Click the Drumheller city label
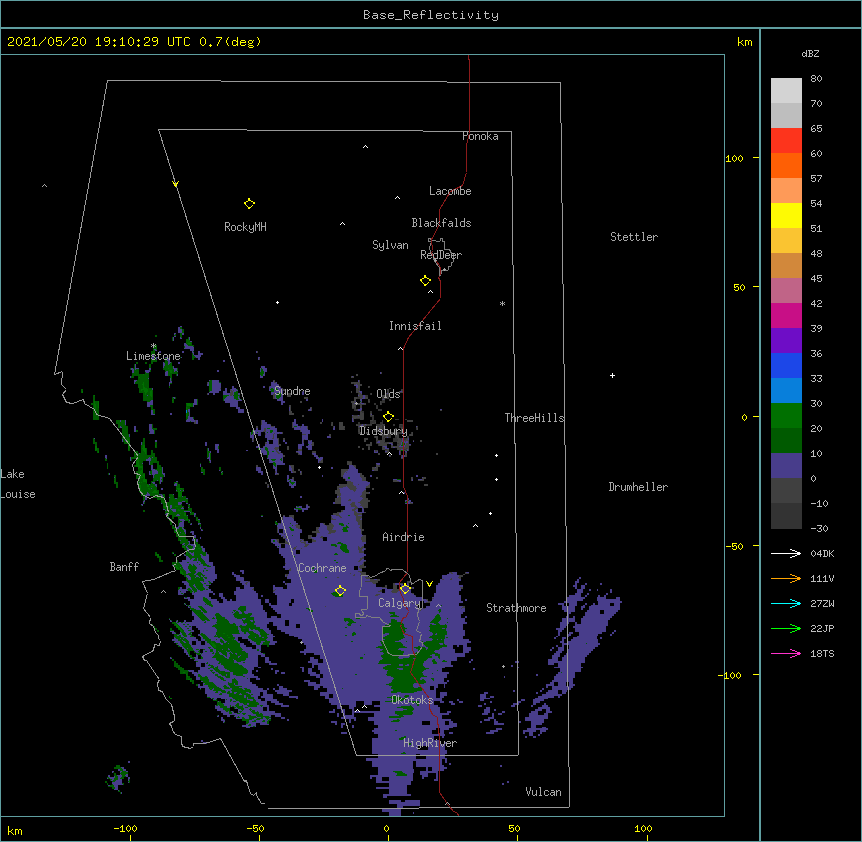Screen dimensions: 862x842 click(638, 487)
